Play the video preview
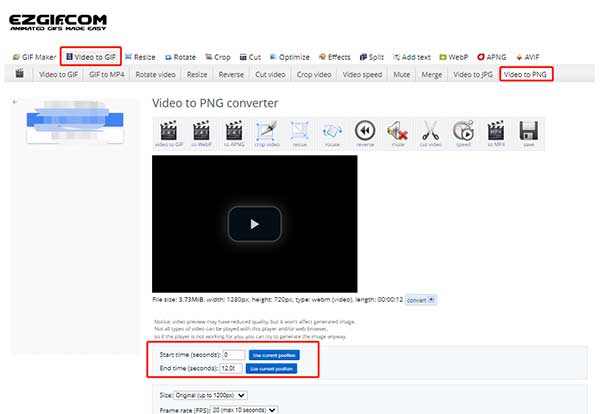This screenshot has height=414, width=600. (254, 224)
